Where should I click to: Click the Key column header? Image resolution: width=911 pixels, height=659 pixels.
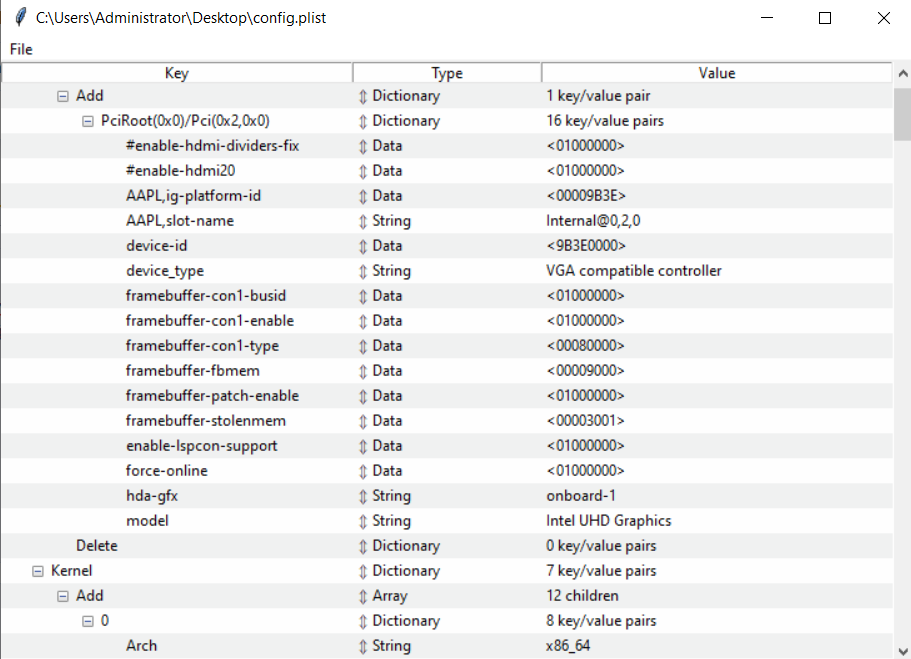click(x=176, y=73)
